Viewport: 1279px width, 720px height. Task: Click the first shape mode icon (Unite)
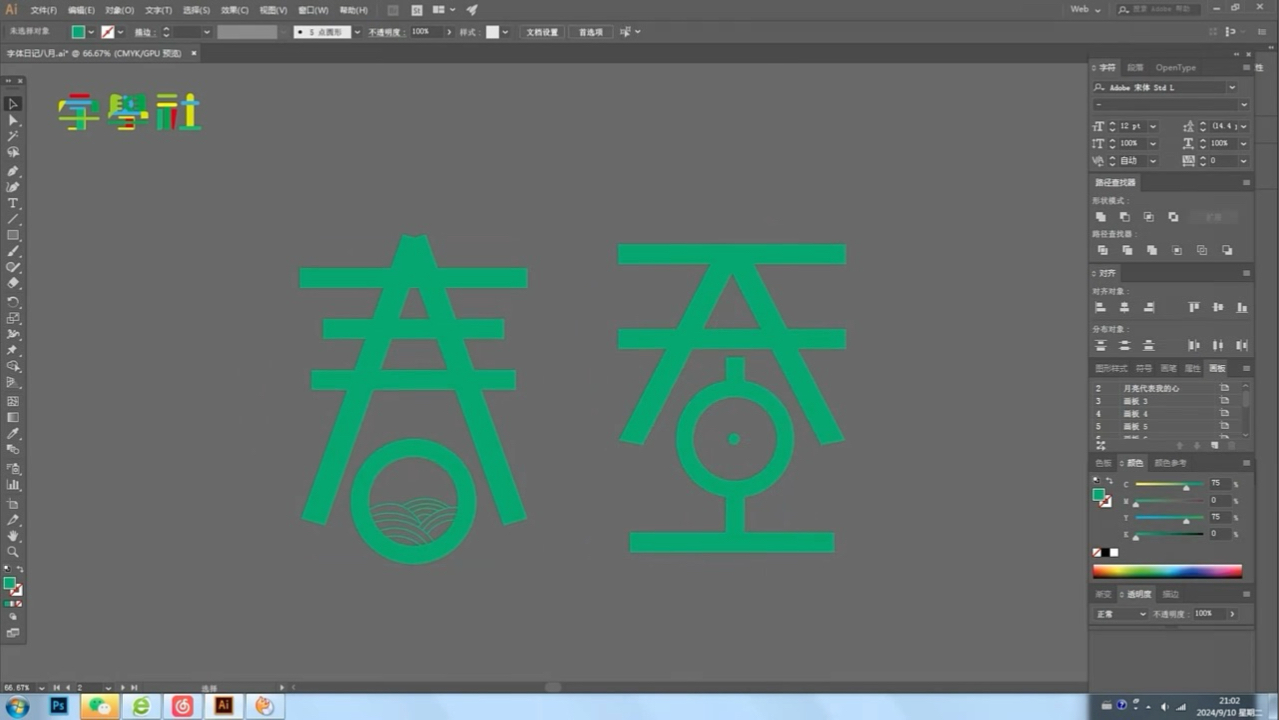point(1101,217)
